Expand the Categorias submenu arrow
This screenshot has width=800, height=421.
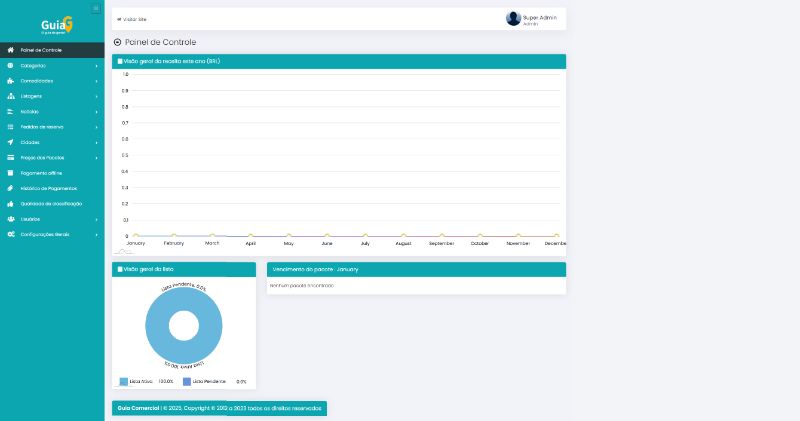(x=96, y=66)
